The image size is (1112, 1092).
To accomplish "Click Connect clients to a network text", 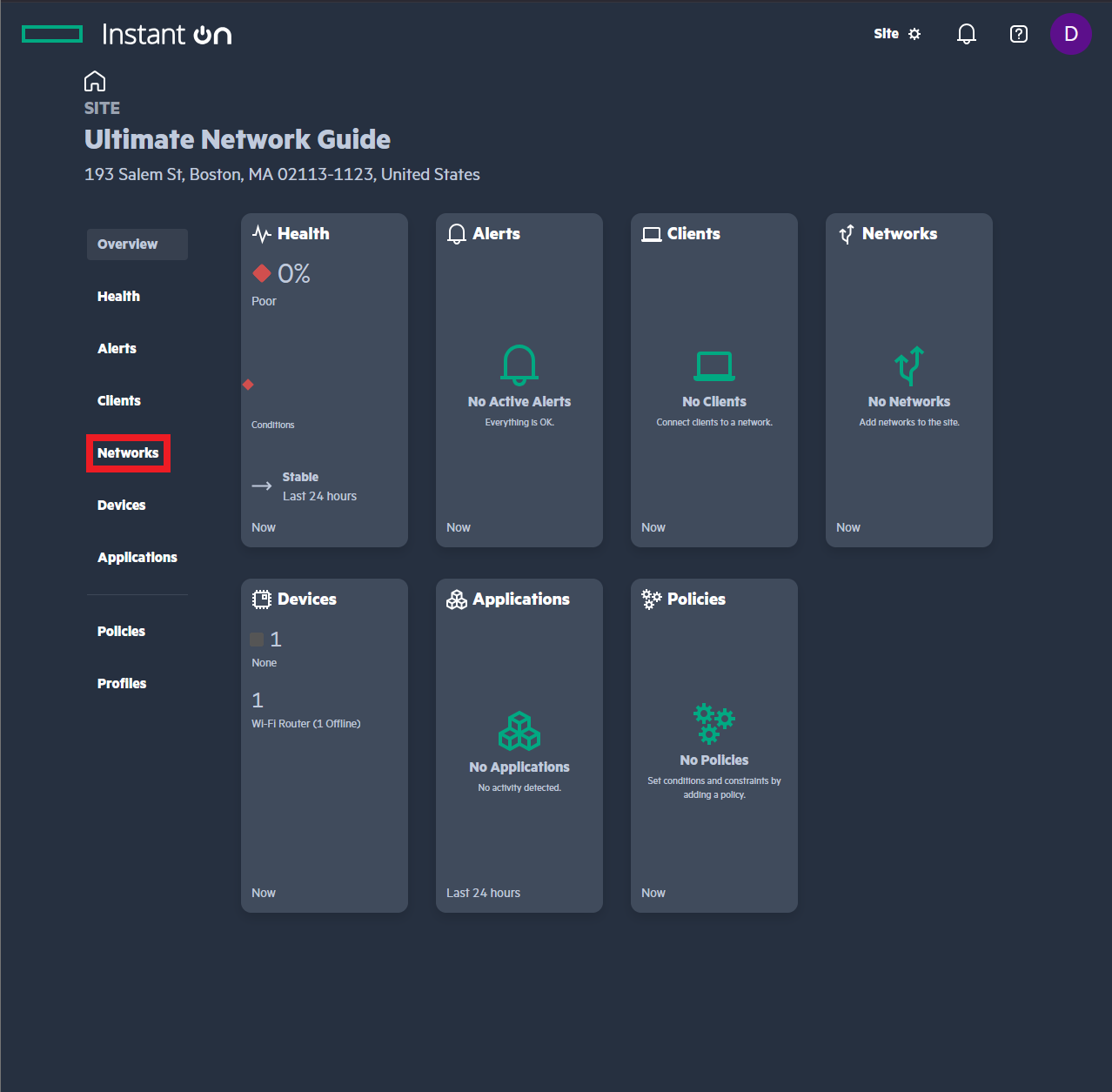I will pyautogui.click(x=714, y=423).
